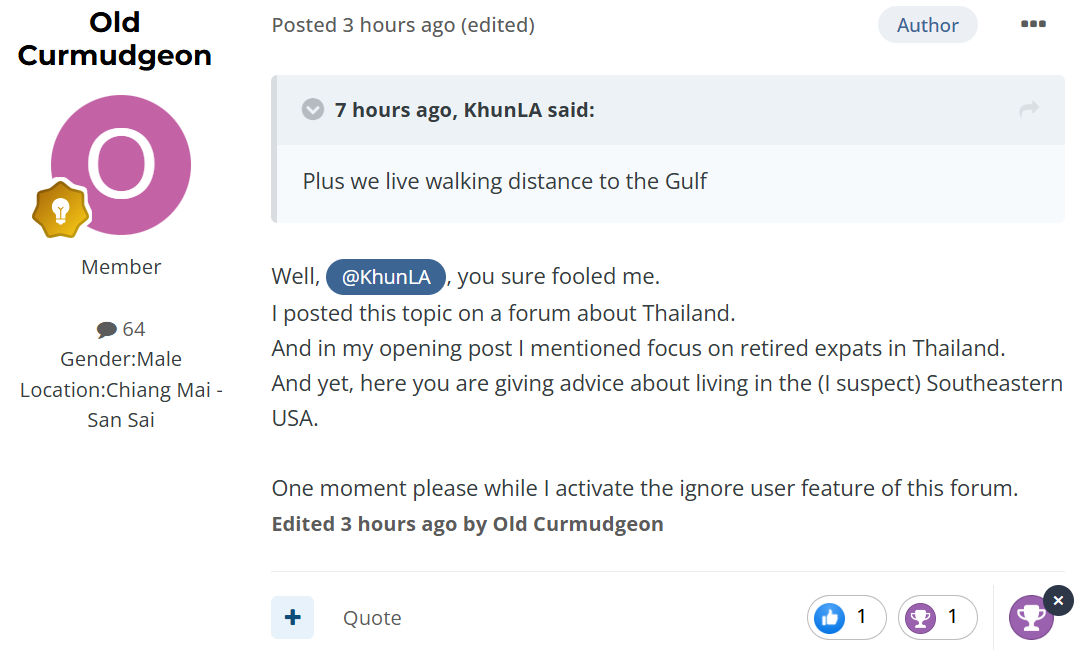Click the speech bubble post count icon
The image size is (1081, 656).
[107, 329]
